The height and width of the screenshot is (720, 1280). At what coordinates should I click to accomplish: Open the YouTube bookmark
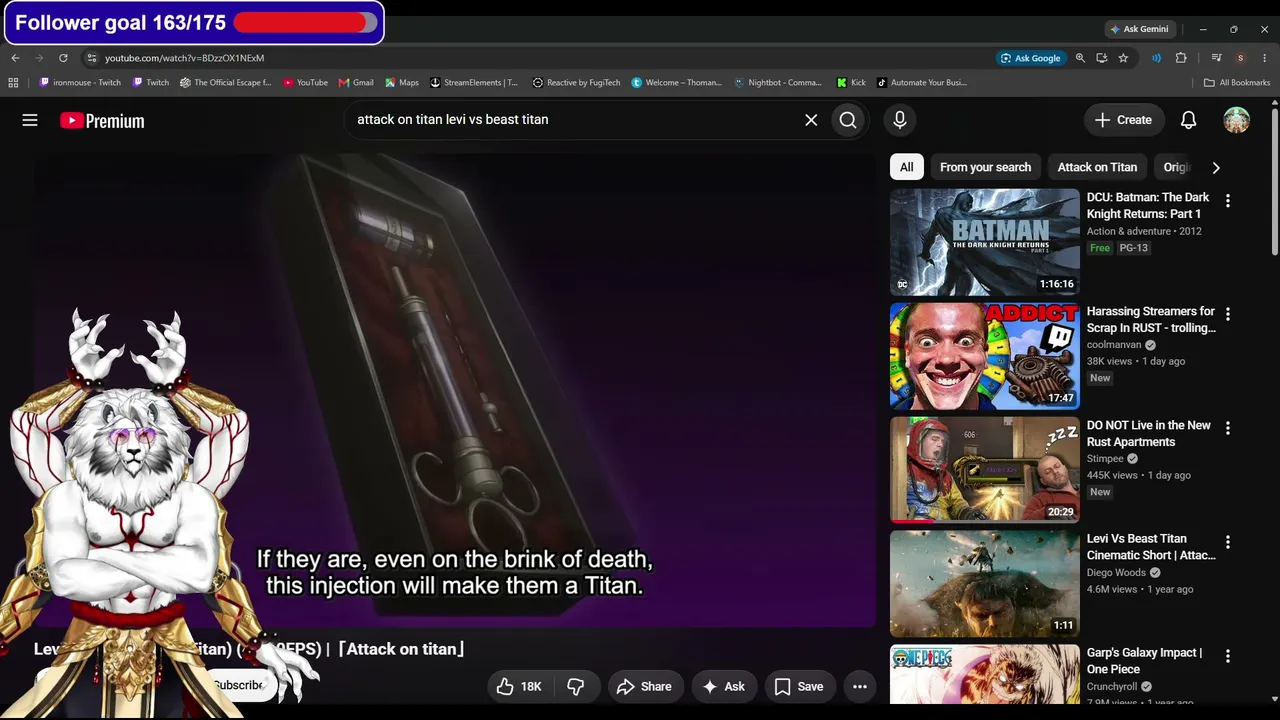point(306,83)
